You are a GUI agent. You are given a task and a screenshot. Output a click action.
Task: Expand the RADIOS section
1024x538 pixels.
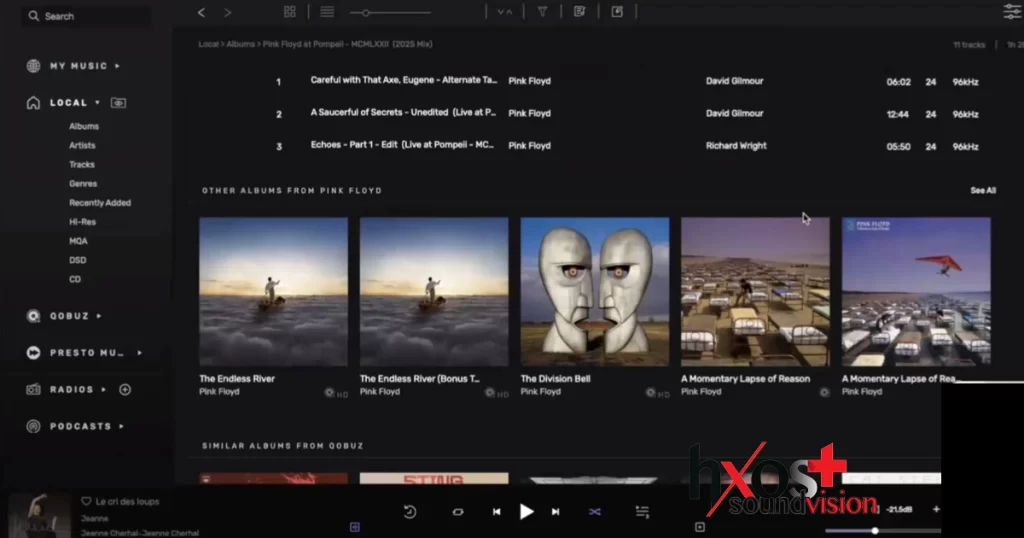[x=104, y=390]
